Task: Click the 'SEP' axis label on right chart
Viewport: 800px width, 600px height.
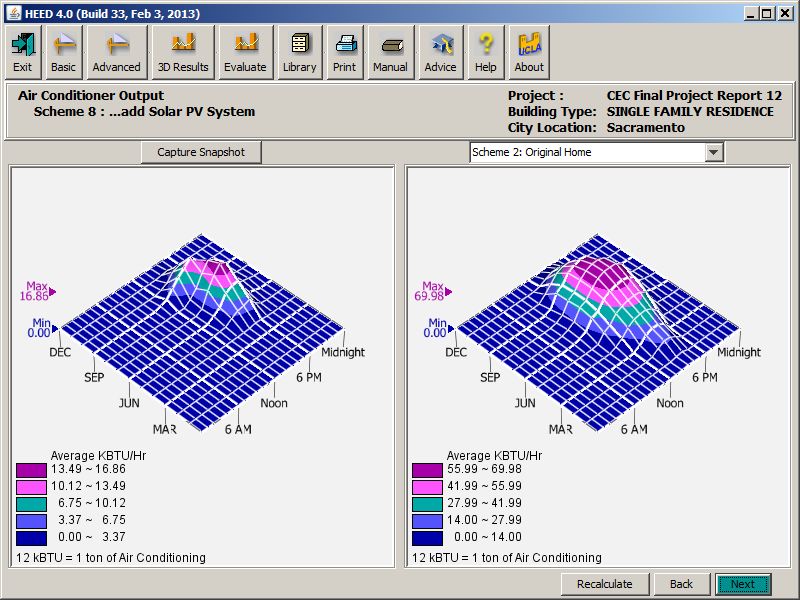Action: click(x=490, y=378)
